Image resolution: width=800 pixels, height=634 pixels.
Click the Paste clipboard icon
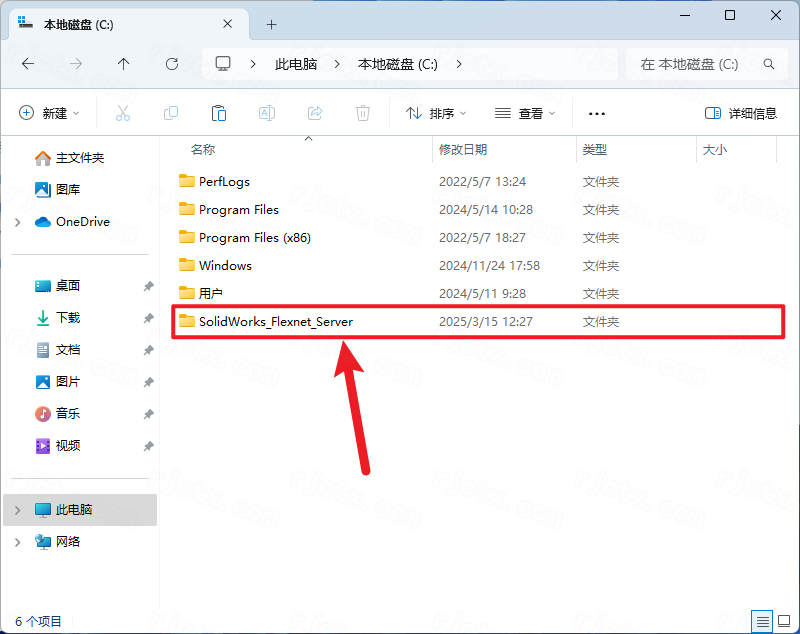point(219,114)
